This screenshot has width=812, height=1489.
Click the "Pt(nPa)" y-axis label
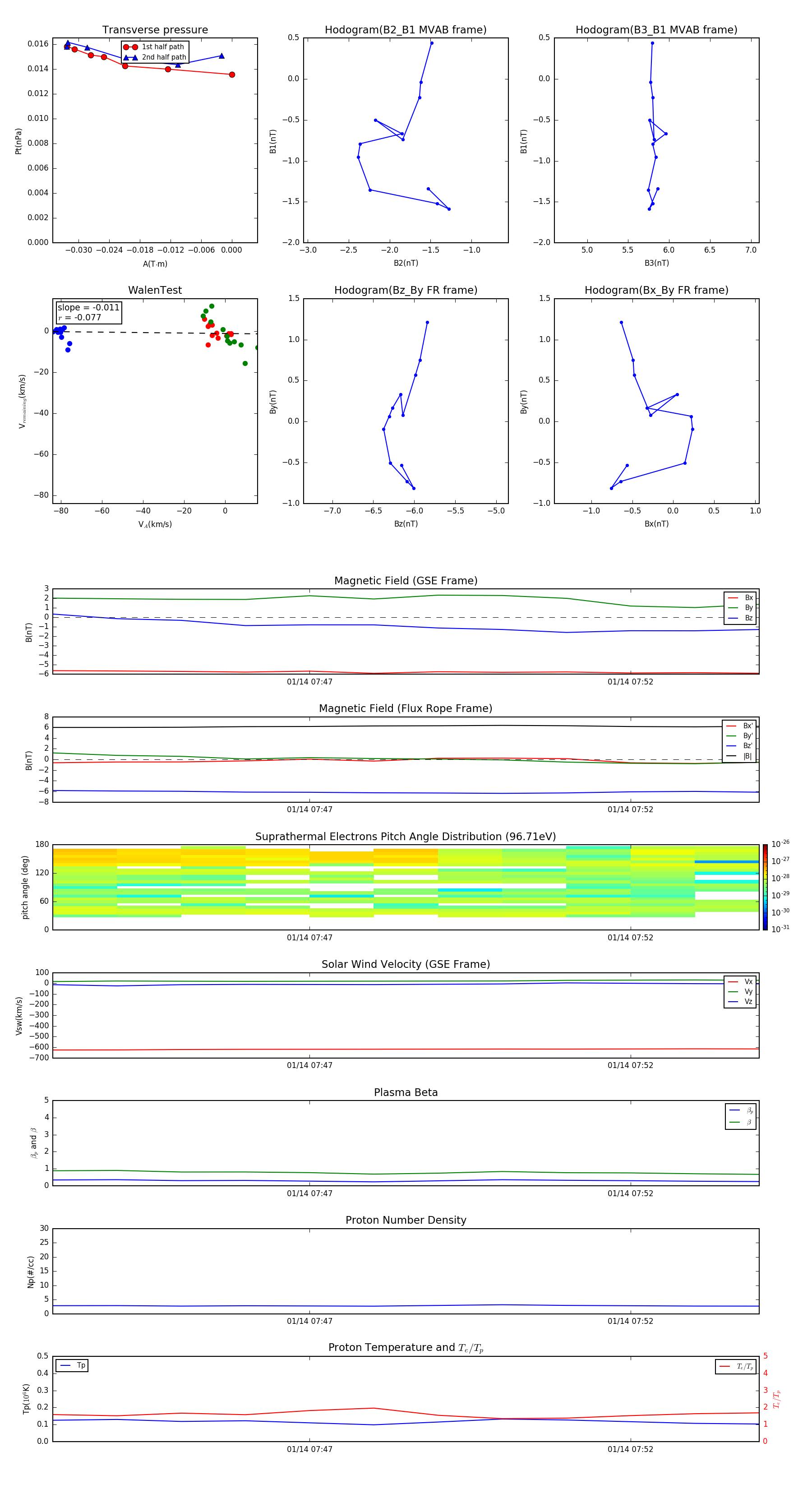coord(18,141)
